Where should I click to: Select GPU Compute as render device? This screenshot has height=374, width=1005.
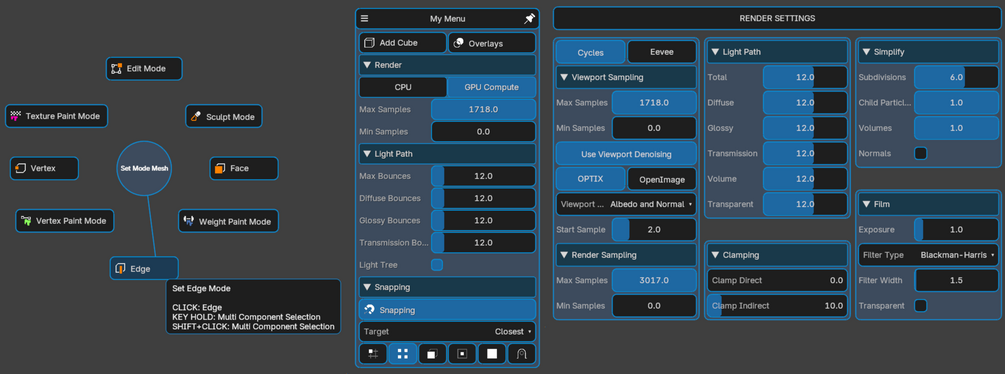(x=492, y=87)
